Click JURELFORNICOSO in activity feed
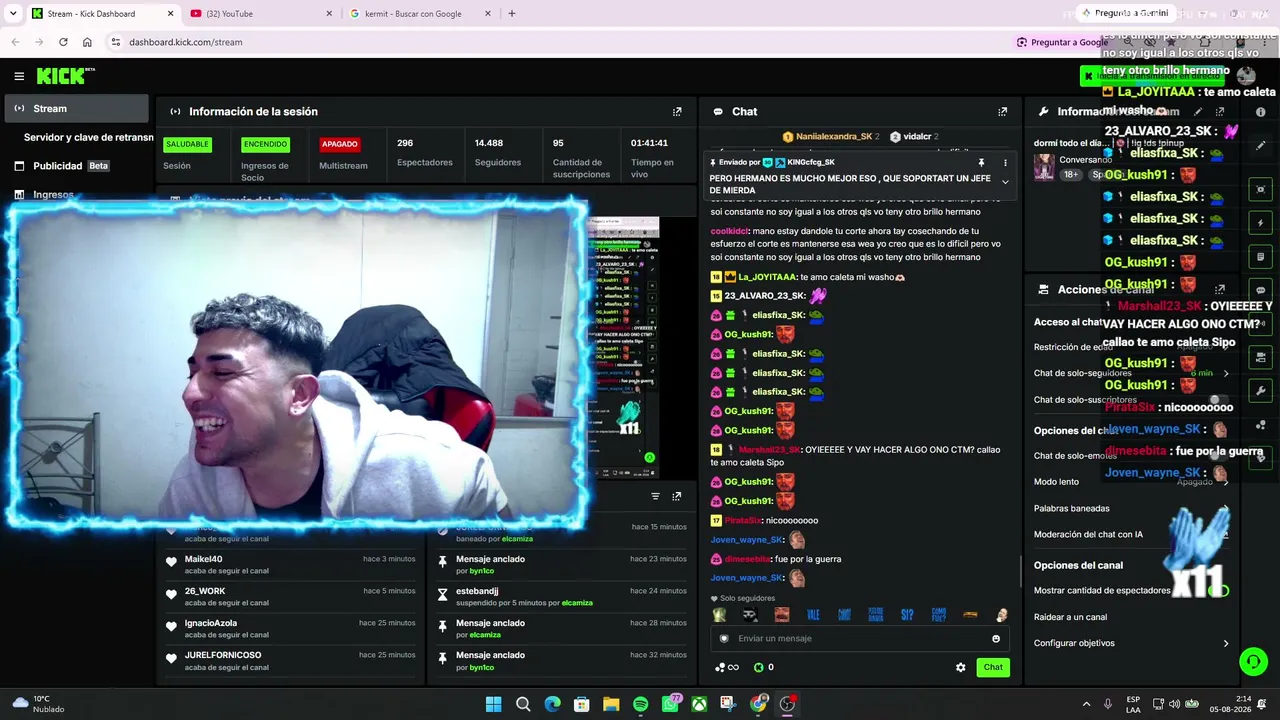The height and width of the screenshot is (720, 1280). click(x=223, y=655)
